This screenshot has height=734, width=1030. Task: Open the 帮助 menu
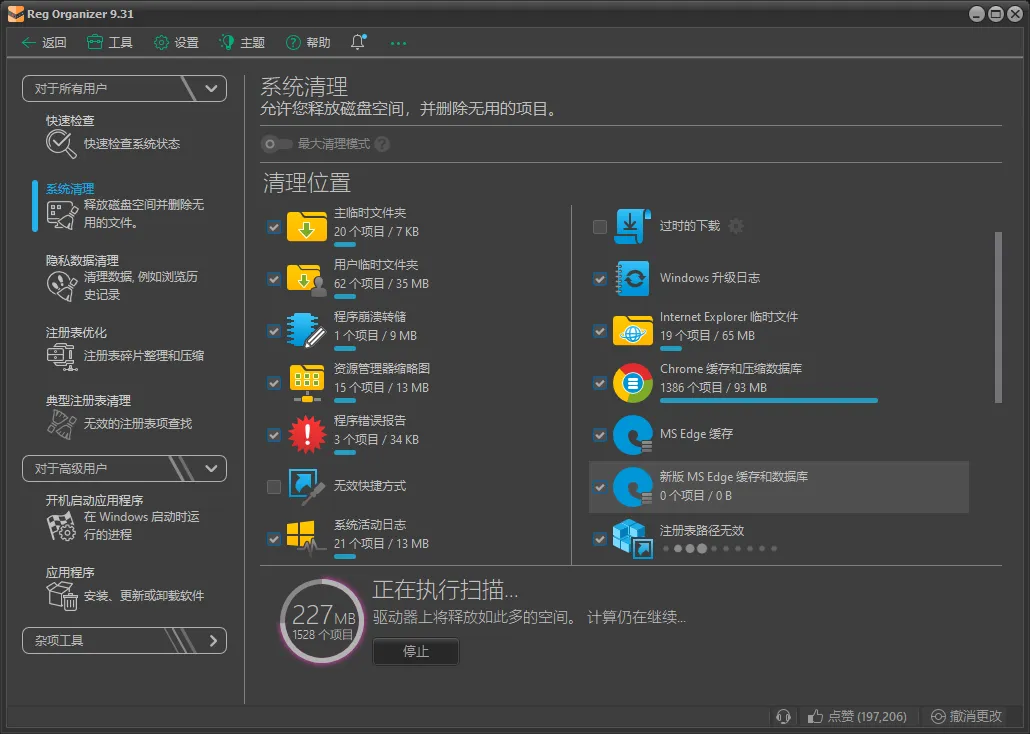pos(308,43)
